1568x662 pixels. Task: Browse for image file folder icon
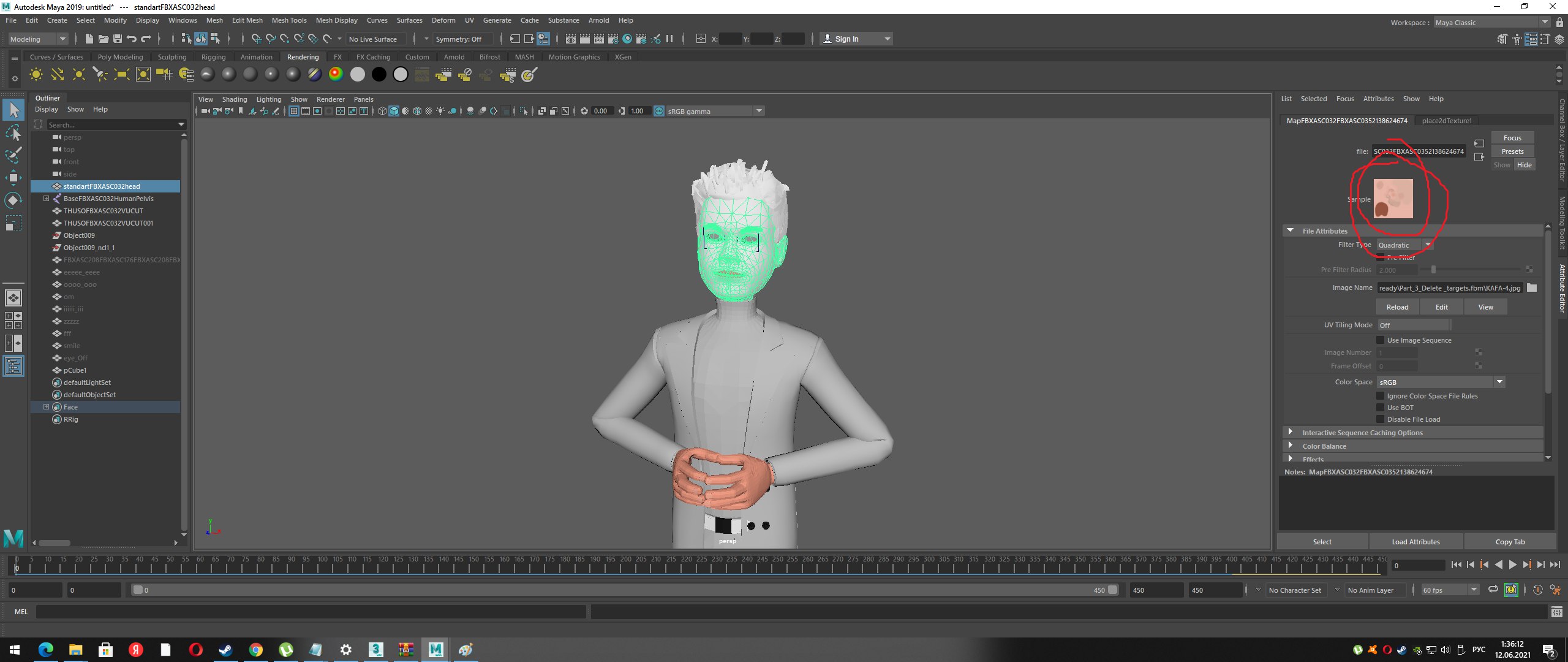click(1532, 287)
